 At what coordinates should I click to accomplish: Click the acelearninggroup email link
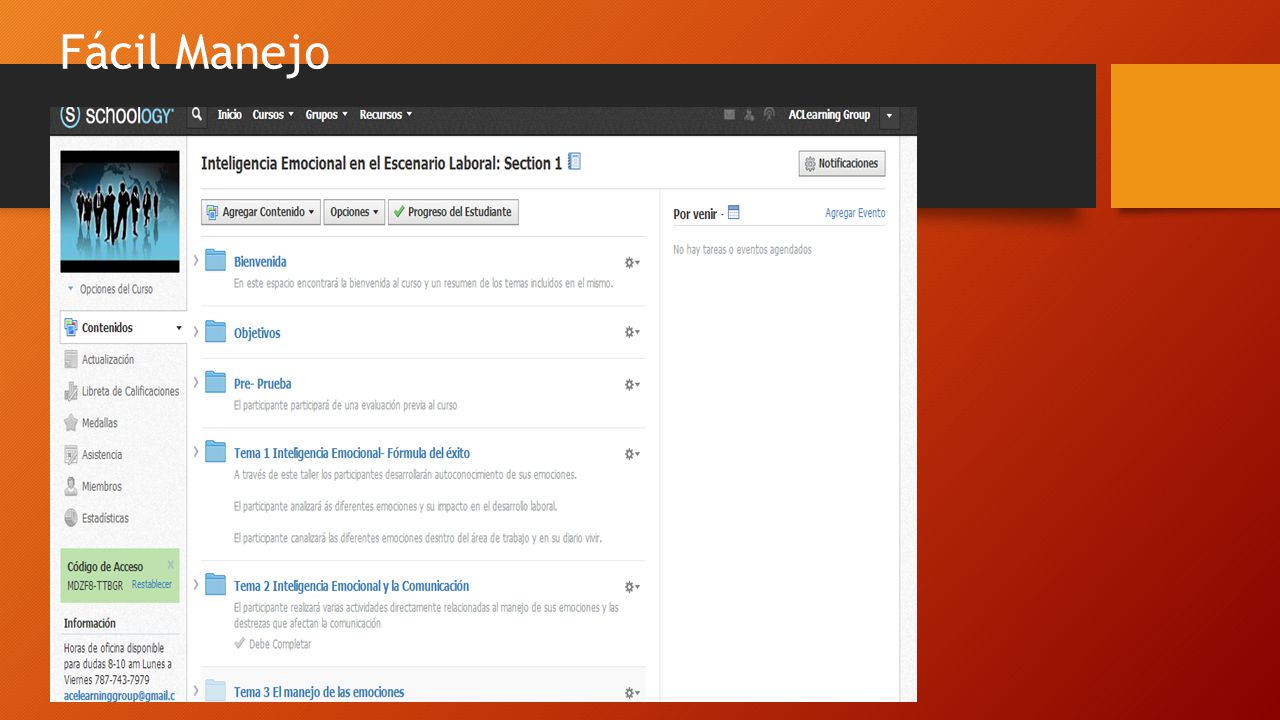pos(119,696)
